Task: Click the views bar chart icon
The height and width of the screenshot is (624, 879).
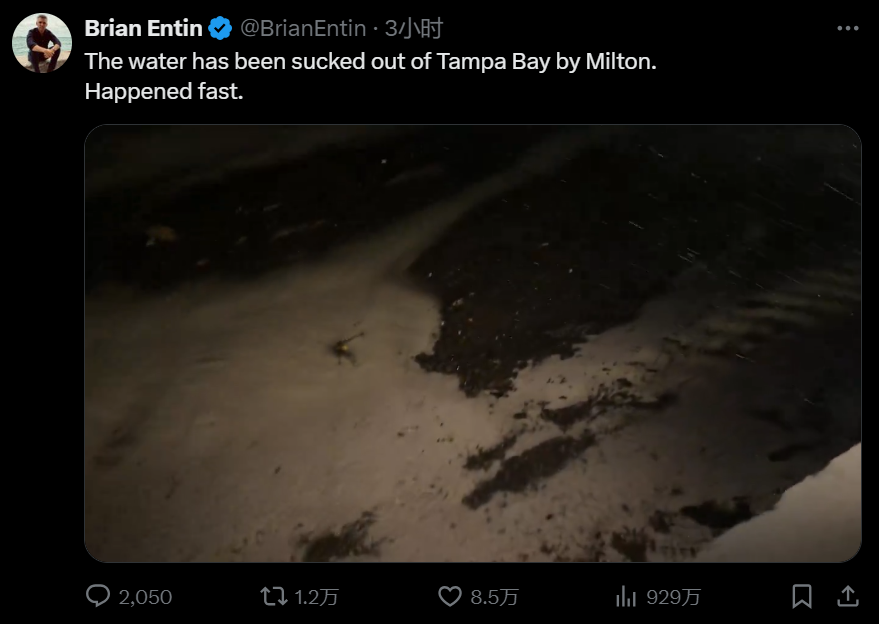Action: click(x=626, y=596)
